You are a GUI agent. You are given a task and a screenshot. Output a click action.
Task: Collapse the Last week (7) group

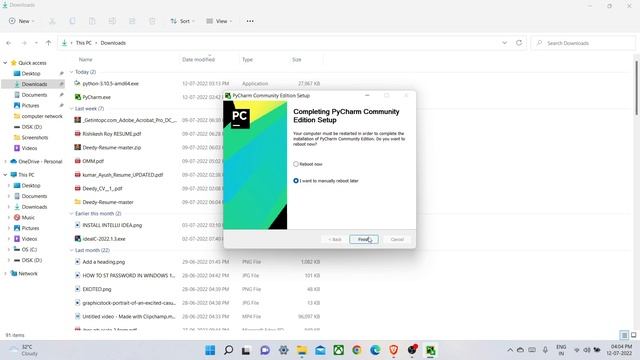[x=71, y=109]
